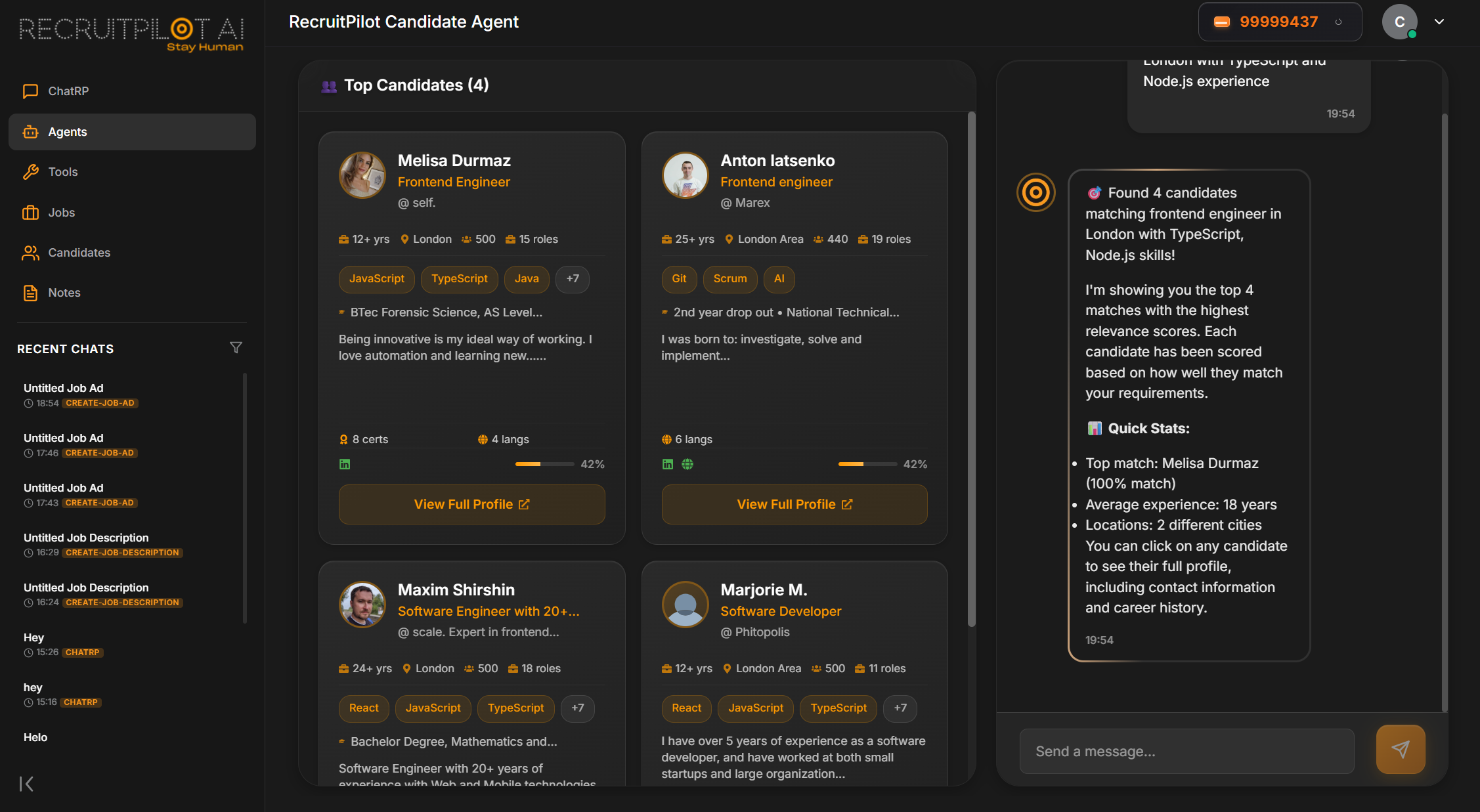This screenshot has height=812, width=1480.
Task: Click the ChatRP chat bubble icon
Action: 30,91
